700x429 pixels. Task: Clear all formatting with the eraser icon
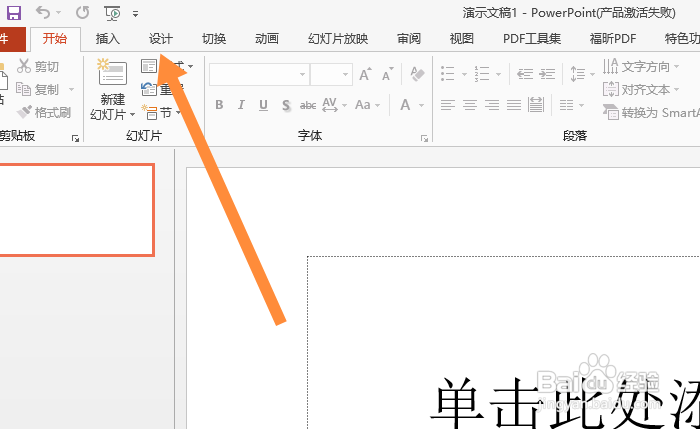tap(417, 74)
